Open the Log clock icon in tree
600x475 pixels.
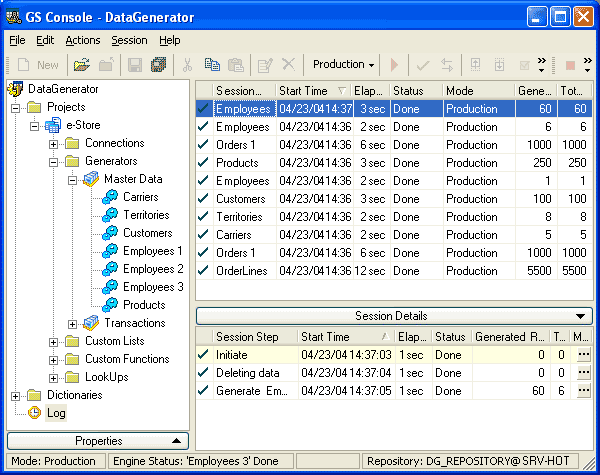tap(34, 413)
